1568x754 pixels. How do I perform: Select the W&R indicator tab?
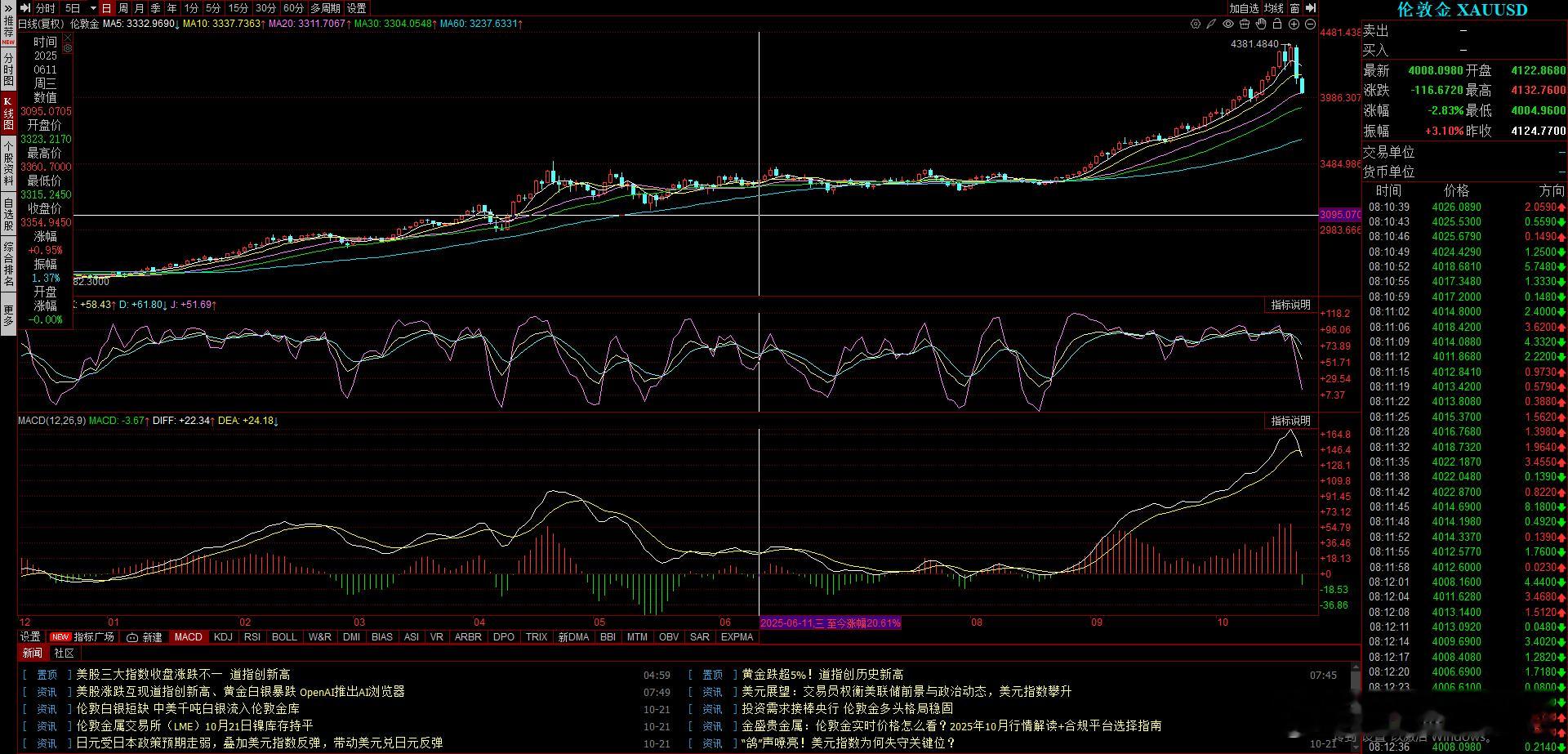[320, 637]
